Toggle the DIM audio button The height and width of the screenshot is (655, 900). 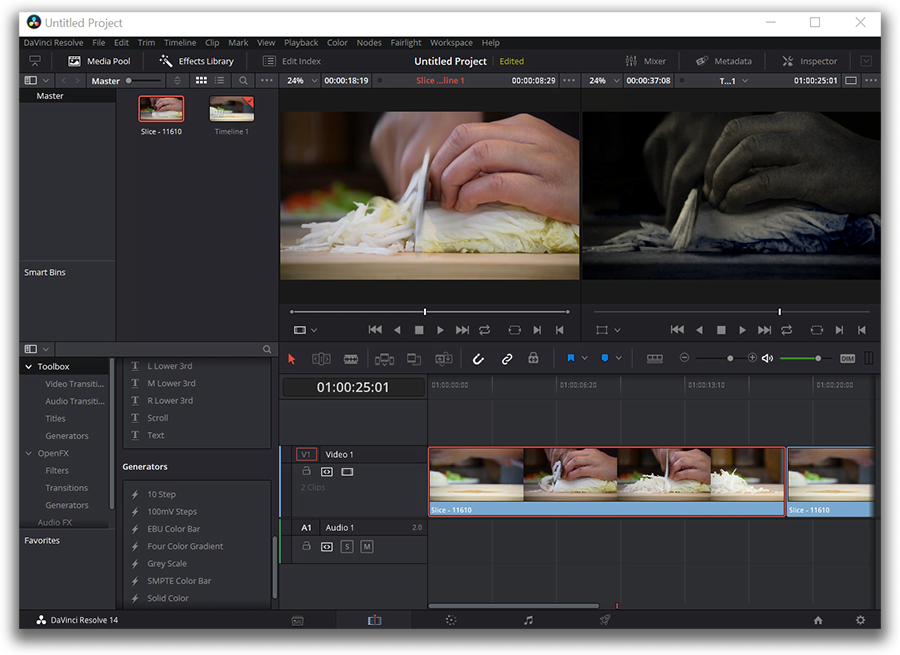(x=847, y=358)
